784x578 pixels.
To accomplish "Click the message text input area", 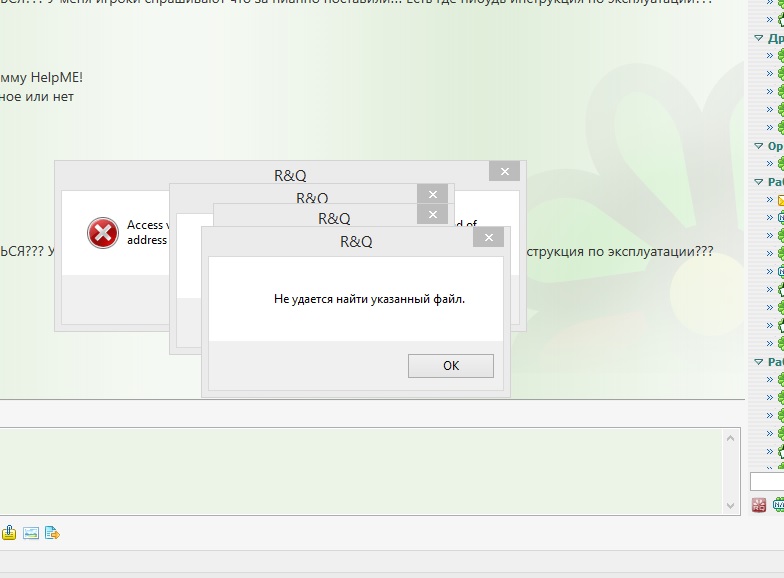I will pyautogui.click(x=360, y=472).
